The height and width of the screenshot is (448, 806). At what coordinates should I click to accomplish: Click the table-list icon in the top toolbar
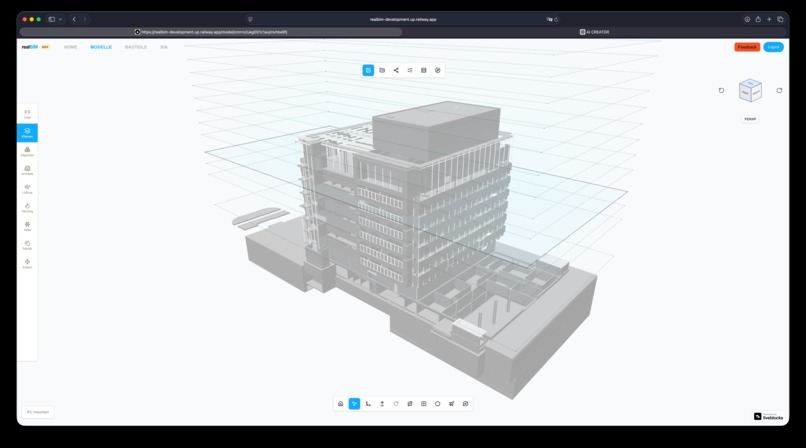point(424,70)
